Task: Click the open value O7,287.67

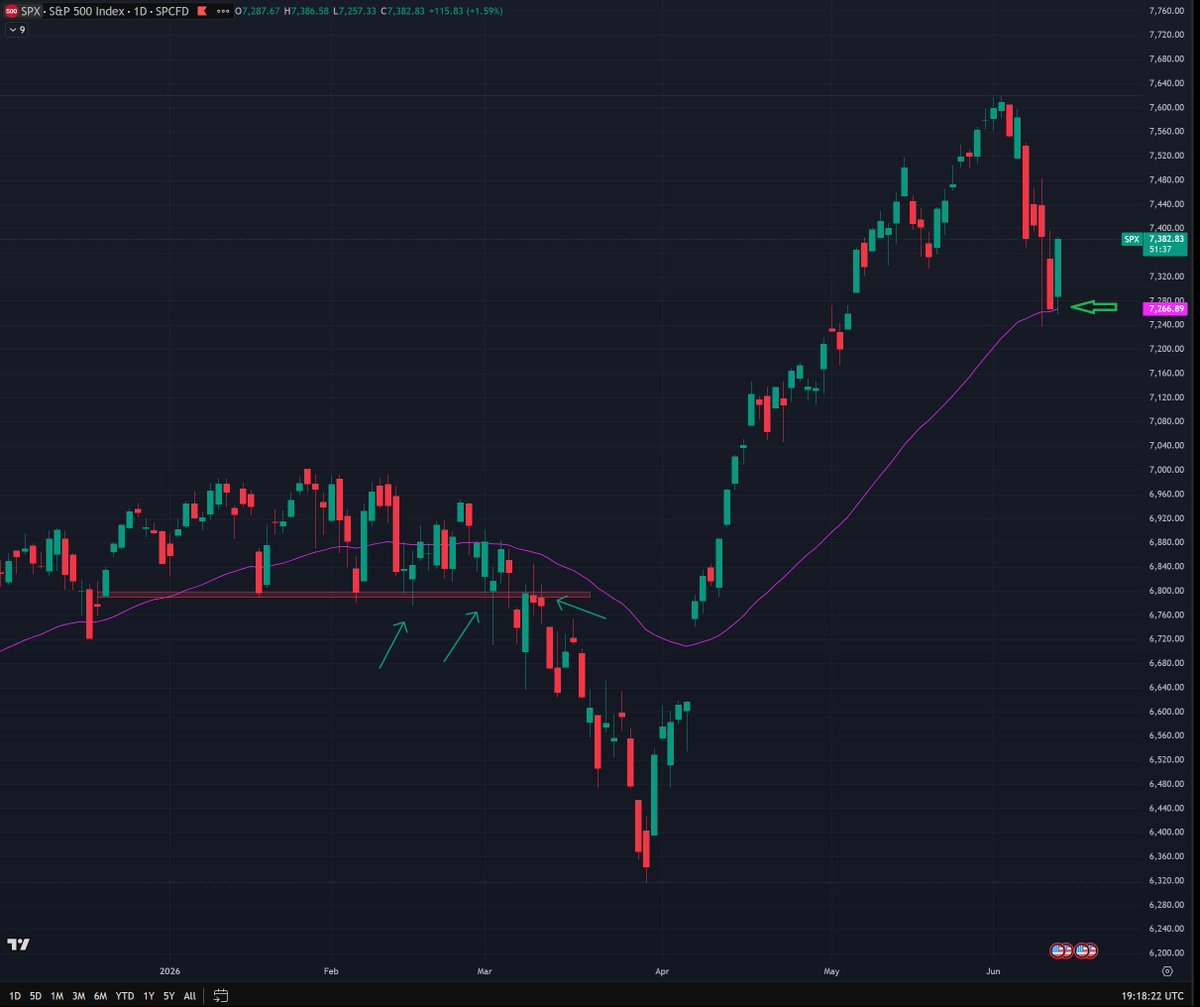Action: pos(257,10)
